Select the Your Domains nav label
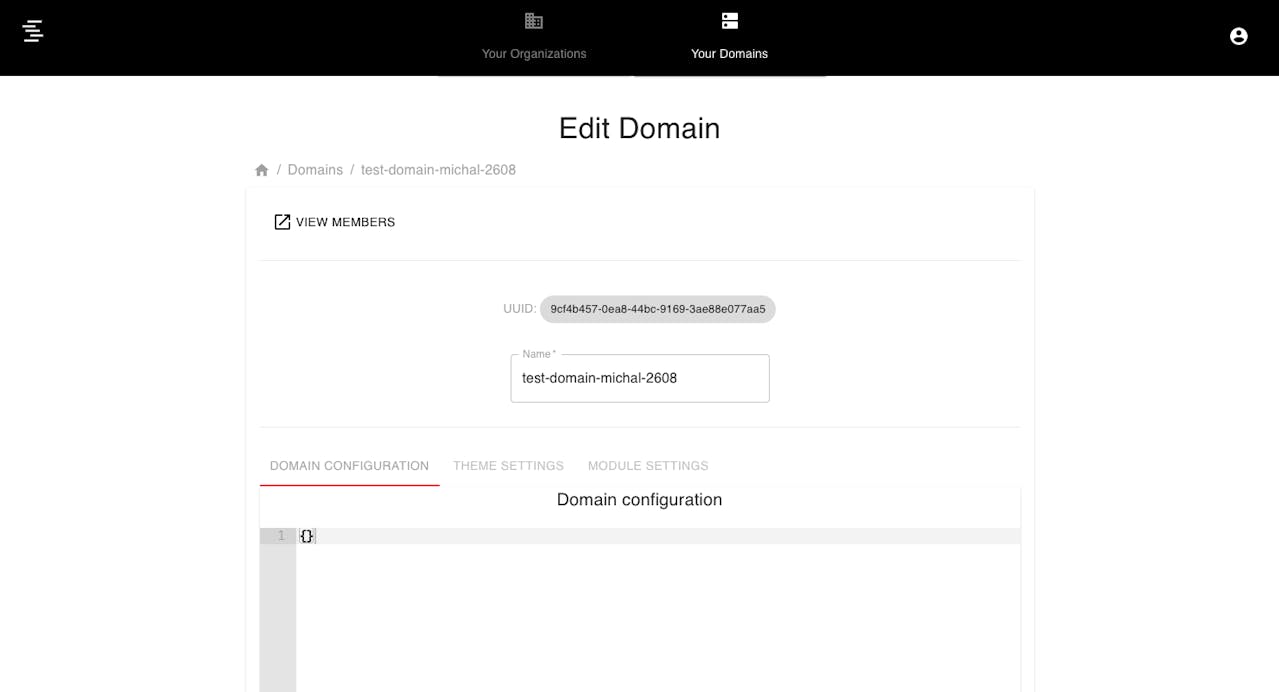Viewport: 1279px width, 692px height. point(729,54)
